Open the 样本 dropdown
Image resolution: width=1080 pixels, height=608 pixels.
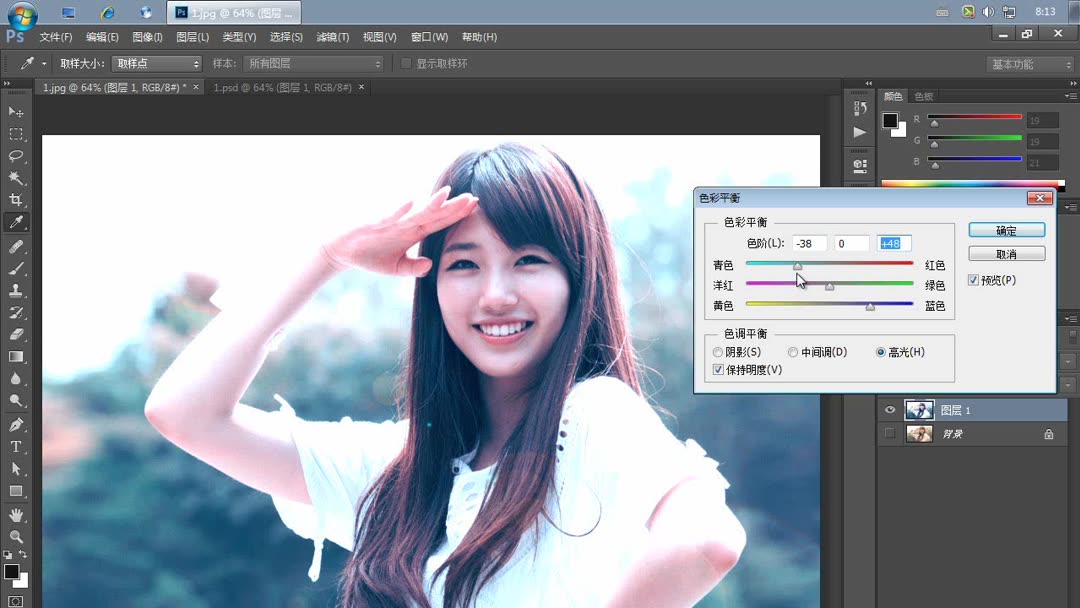click(x=313, y=63)
